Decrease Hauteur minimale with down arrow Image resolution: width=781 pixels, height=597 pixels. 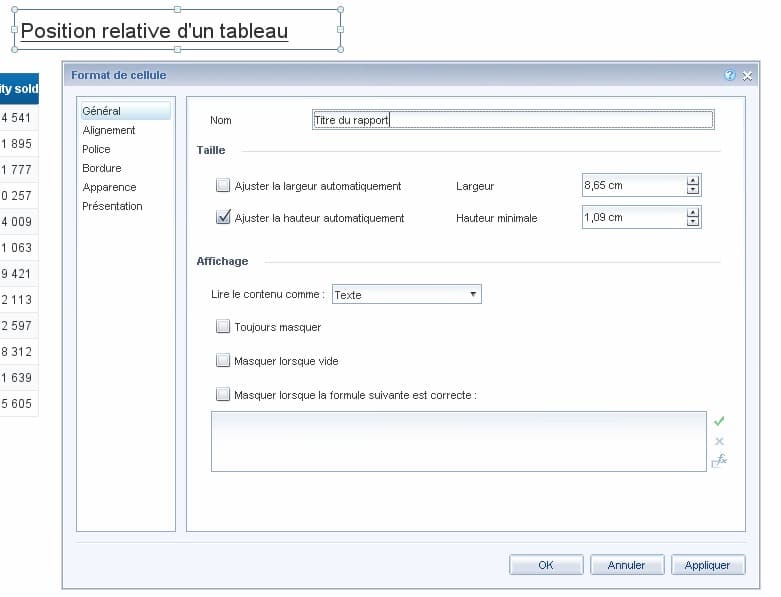693,222
